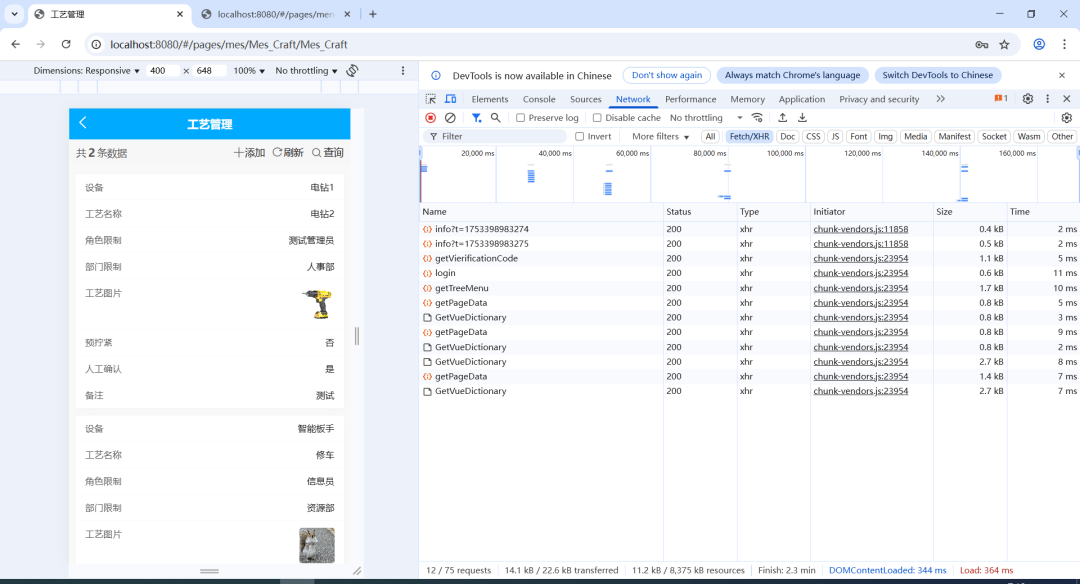The image size is (1080, 584).
Task: Click the rotate screen icon
Action: [x=353, y=71]
